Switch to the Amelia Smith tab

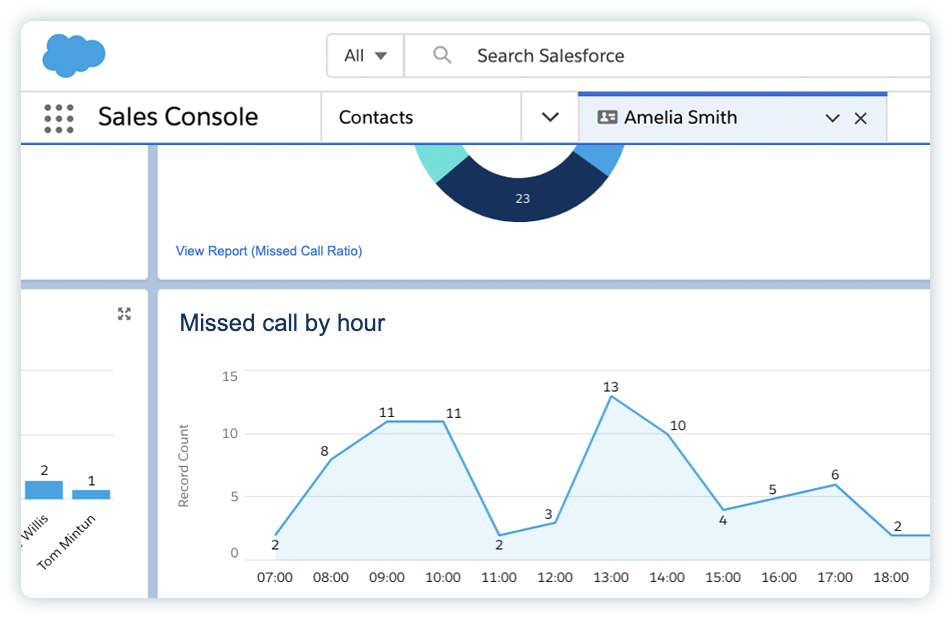pyautogui.click(x=681, y=117)
